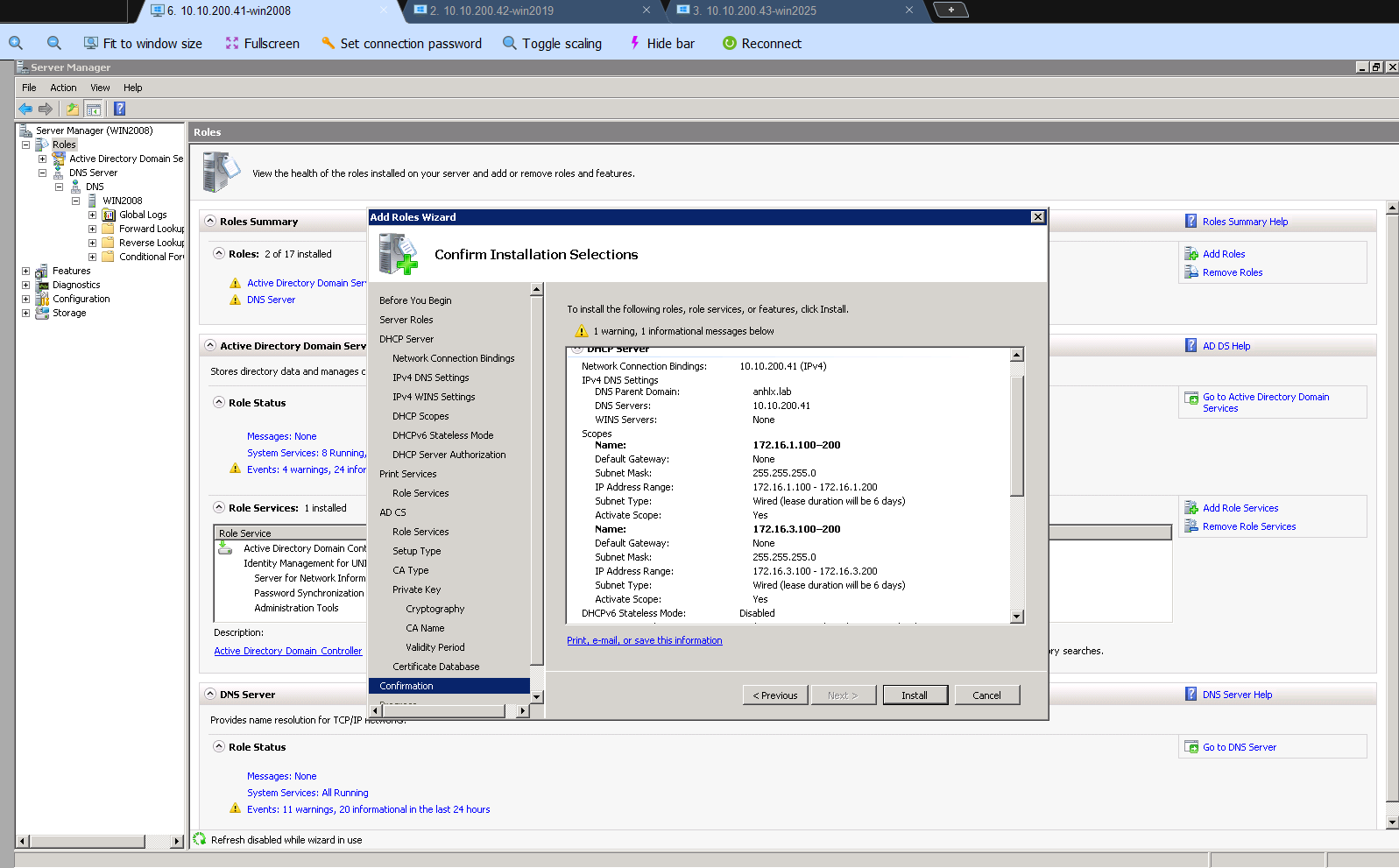1399x868 pixels.
Task: Collapse the DNS Server section chevron
Action: tap(210, 694)
